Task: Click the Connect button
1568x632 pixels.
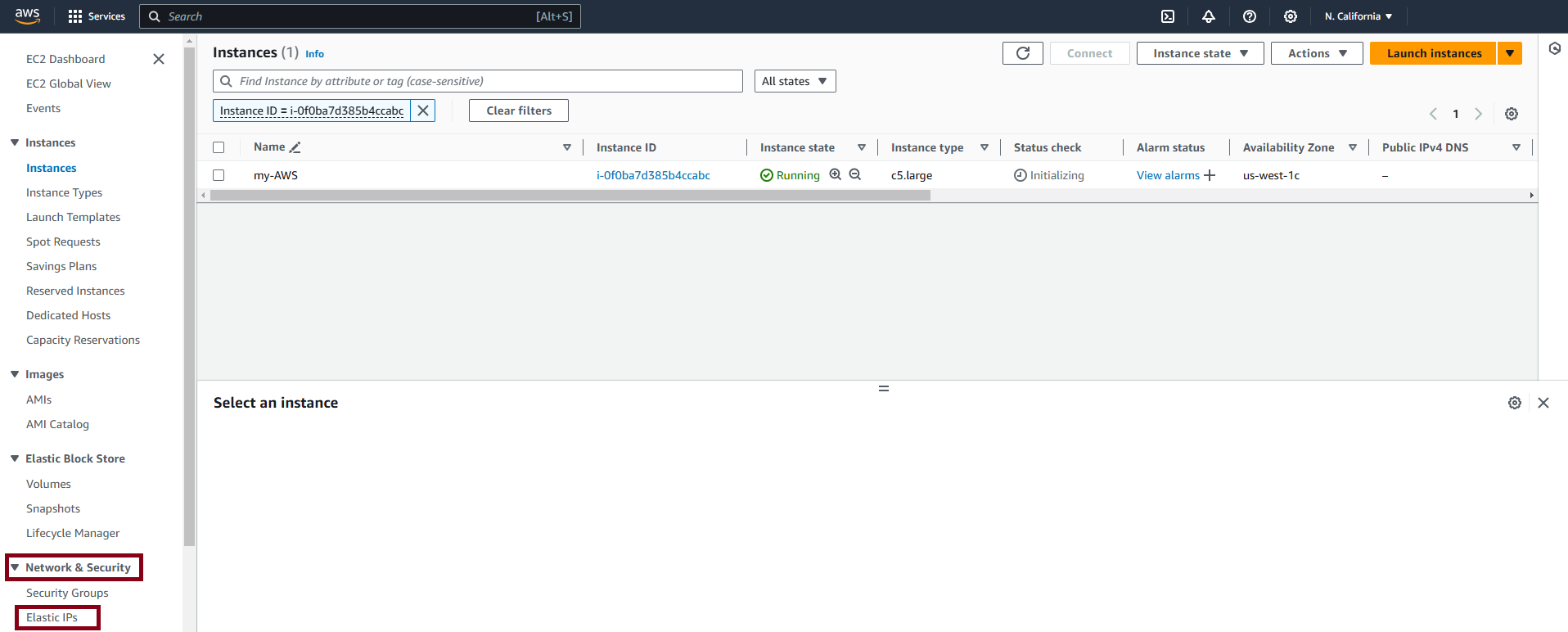Action: tap(1090, 53)
